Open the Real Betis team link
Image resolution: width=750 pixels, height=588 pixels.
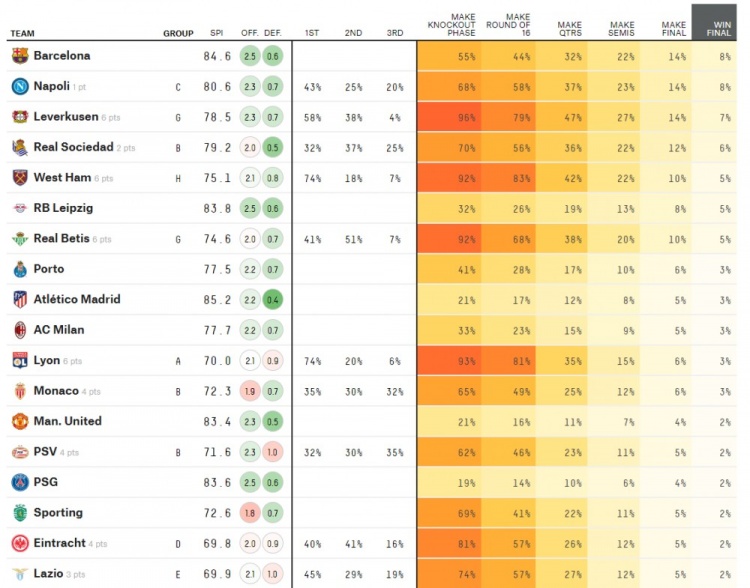click(61, 239)
